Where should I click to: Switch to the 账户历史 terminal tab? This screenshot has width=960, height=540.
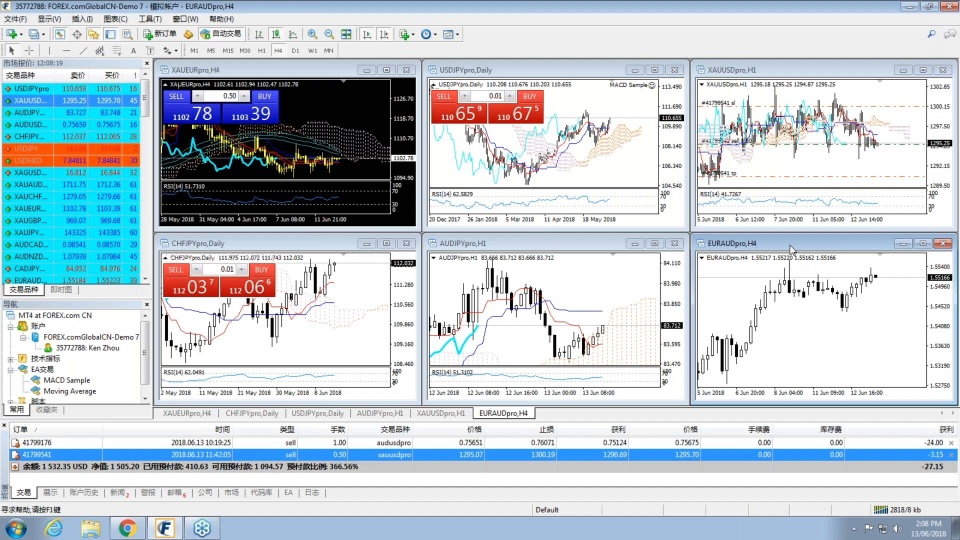click(85, 493)
